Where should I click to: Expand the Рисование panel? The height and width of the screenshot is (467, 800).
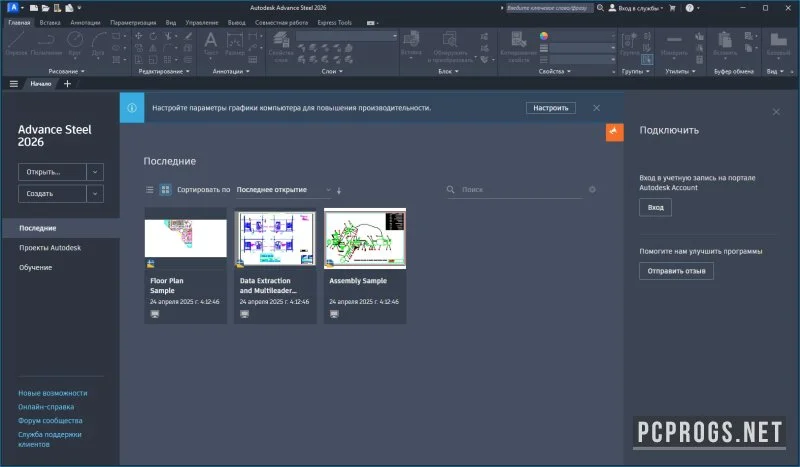coord(67,71)
